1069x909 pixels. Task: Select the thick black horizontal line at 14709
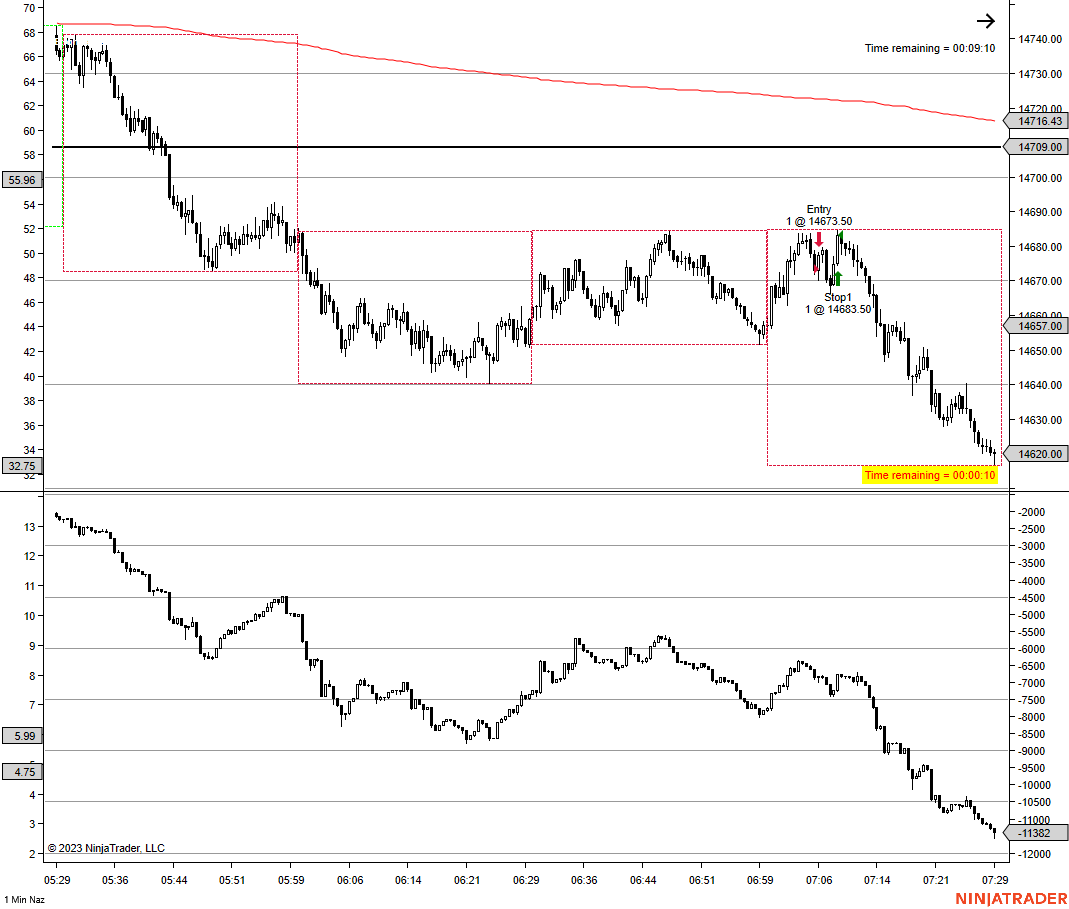tap(526, 147)
